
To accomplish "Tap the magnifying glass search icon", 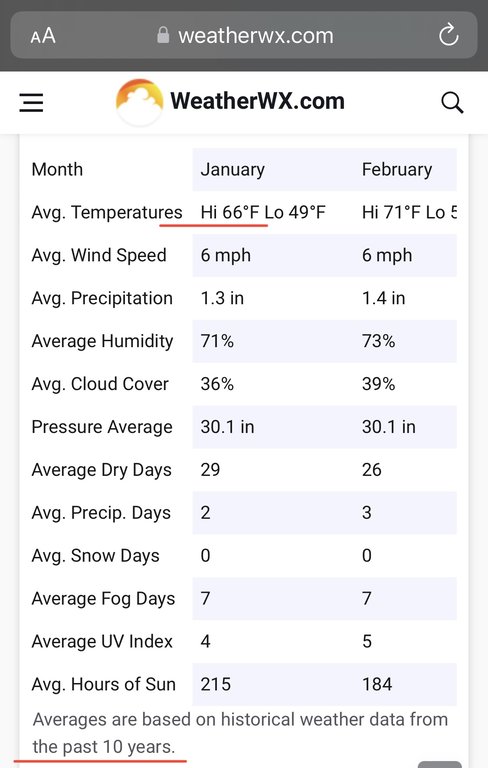I will click(x=452, y=103).
